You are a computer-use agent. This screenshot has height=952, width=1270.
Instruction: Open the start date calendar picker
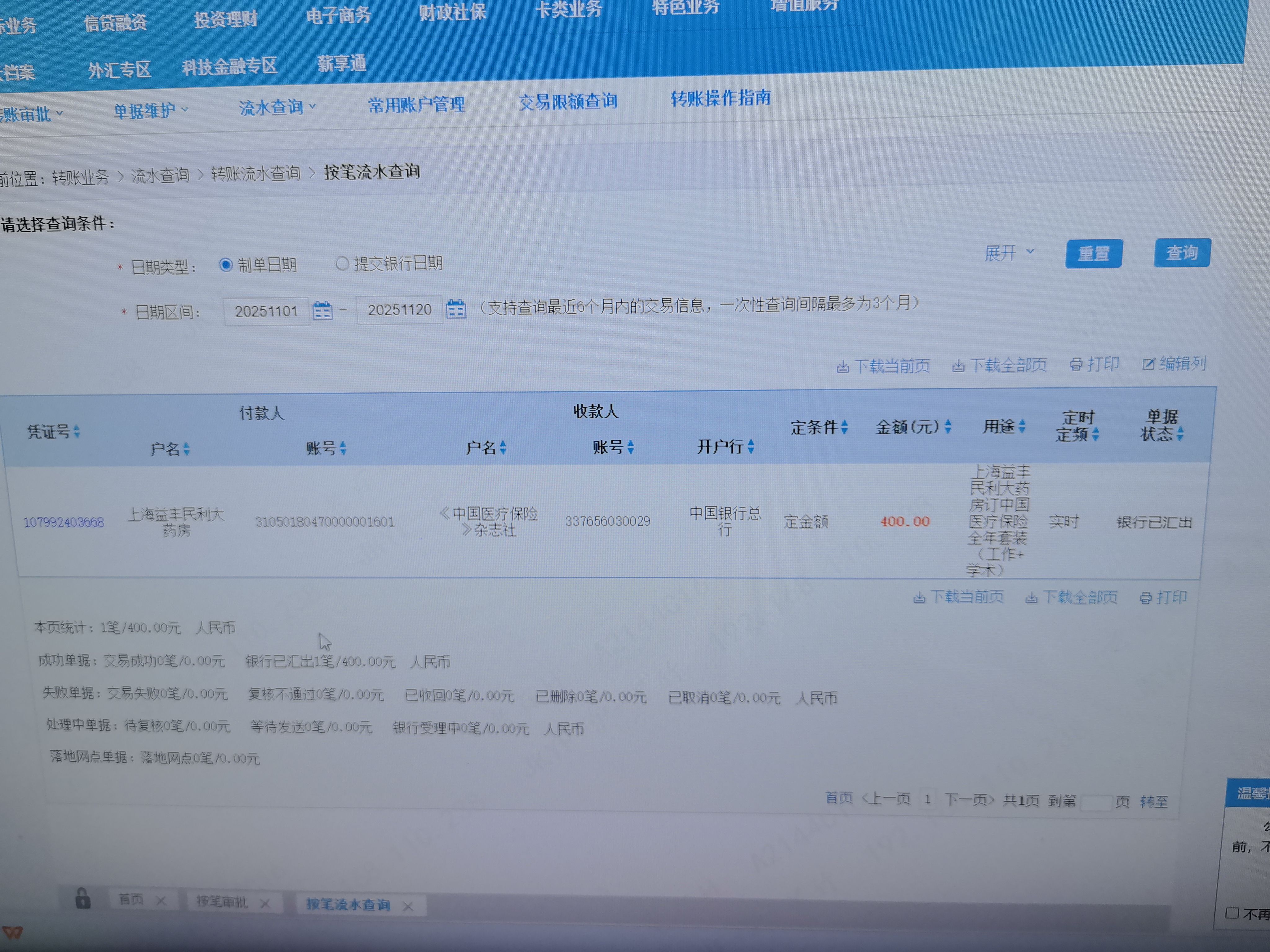(322, 311)
